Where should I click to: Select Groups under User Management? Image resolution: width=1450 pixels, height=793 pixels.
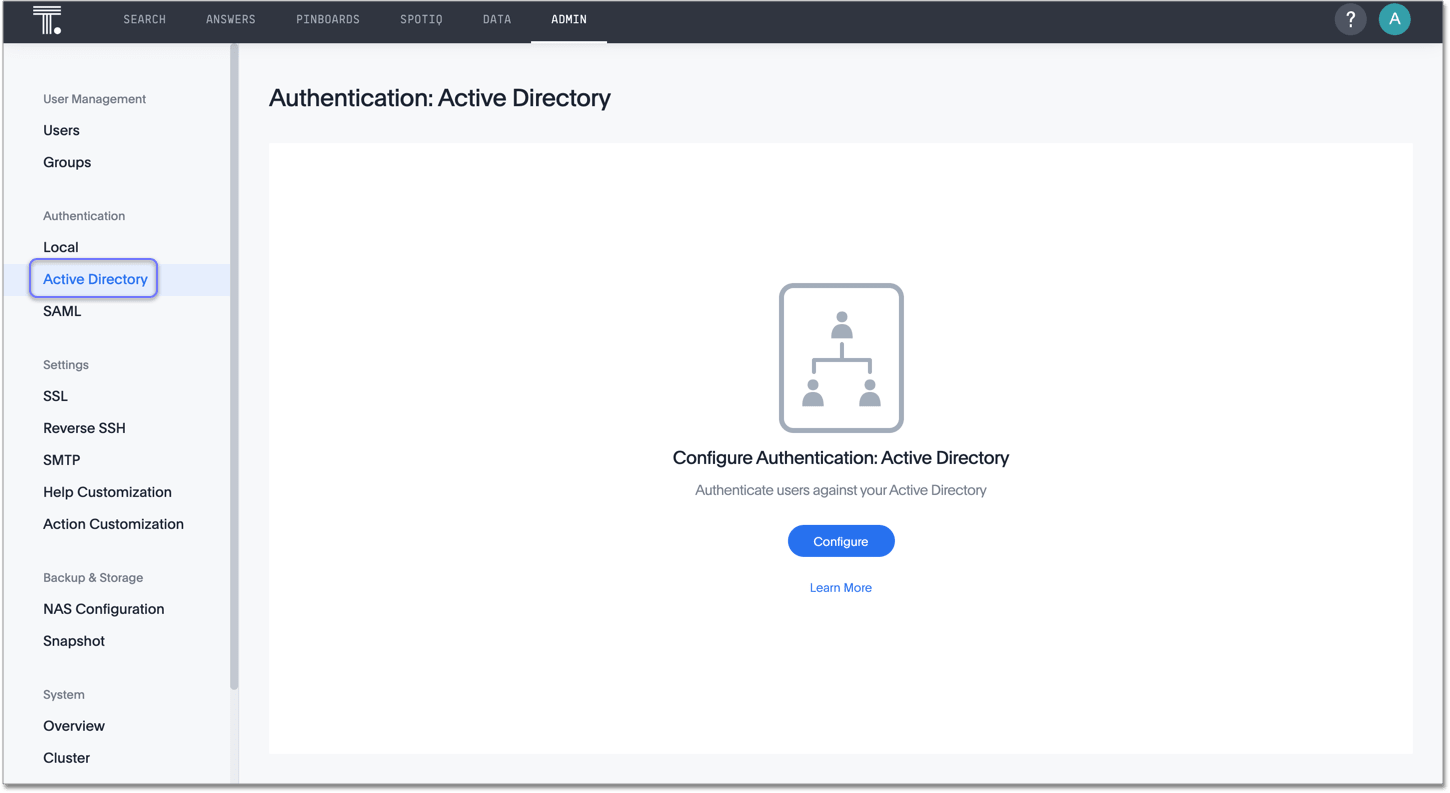click(x=67, y=162)
